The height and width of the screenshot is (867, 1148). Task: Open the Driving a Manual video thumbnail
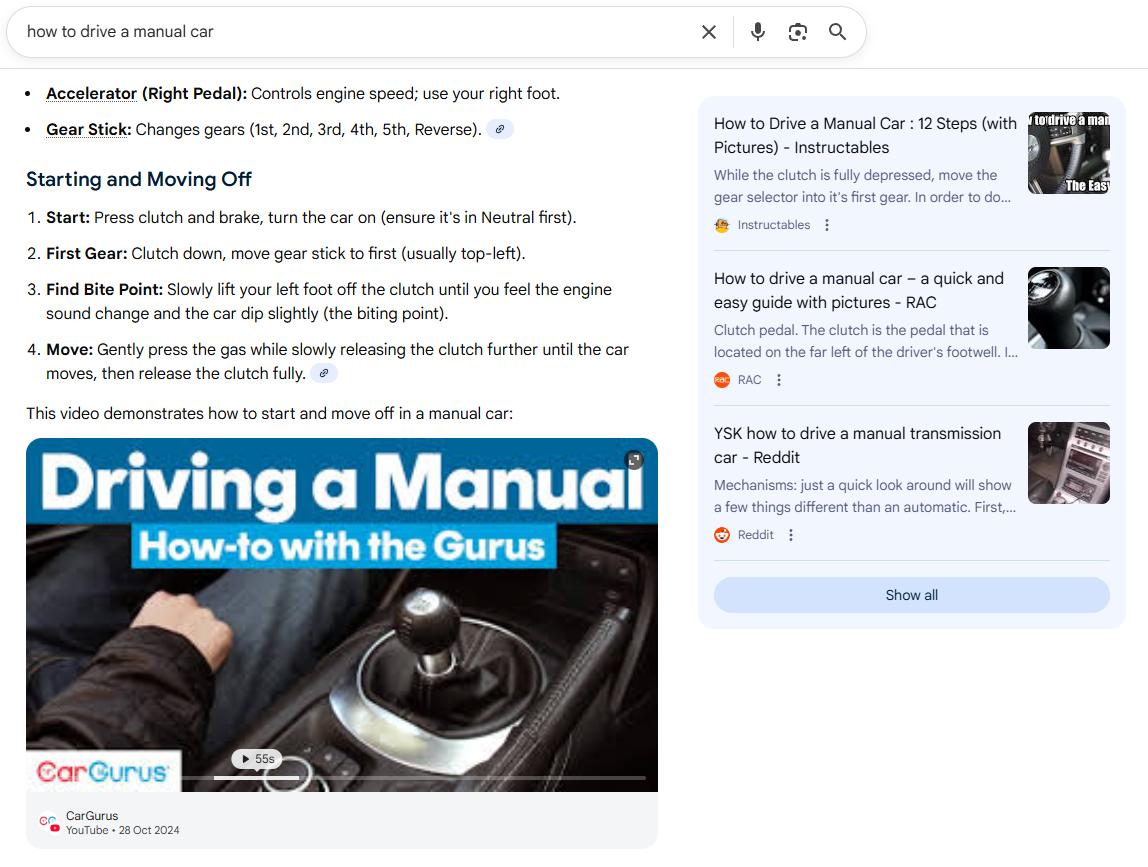point(342,614)
